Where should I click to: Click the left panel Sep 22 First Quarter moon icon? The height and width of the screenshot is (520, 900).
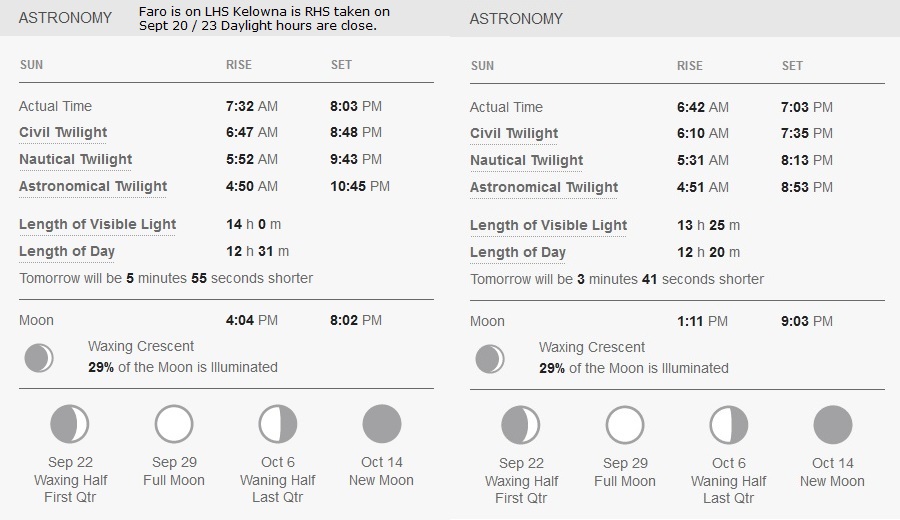click(x=69, y=424)
